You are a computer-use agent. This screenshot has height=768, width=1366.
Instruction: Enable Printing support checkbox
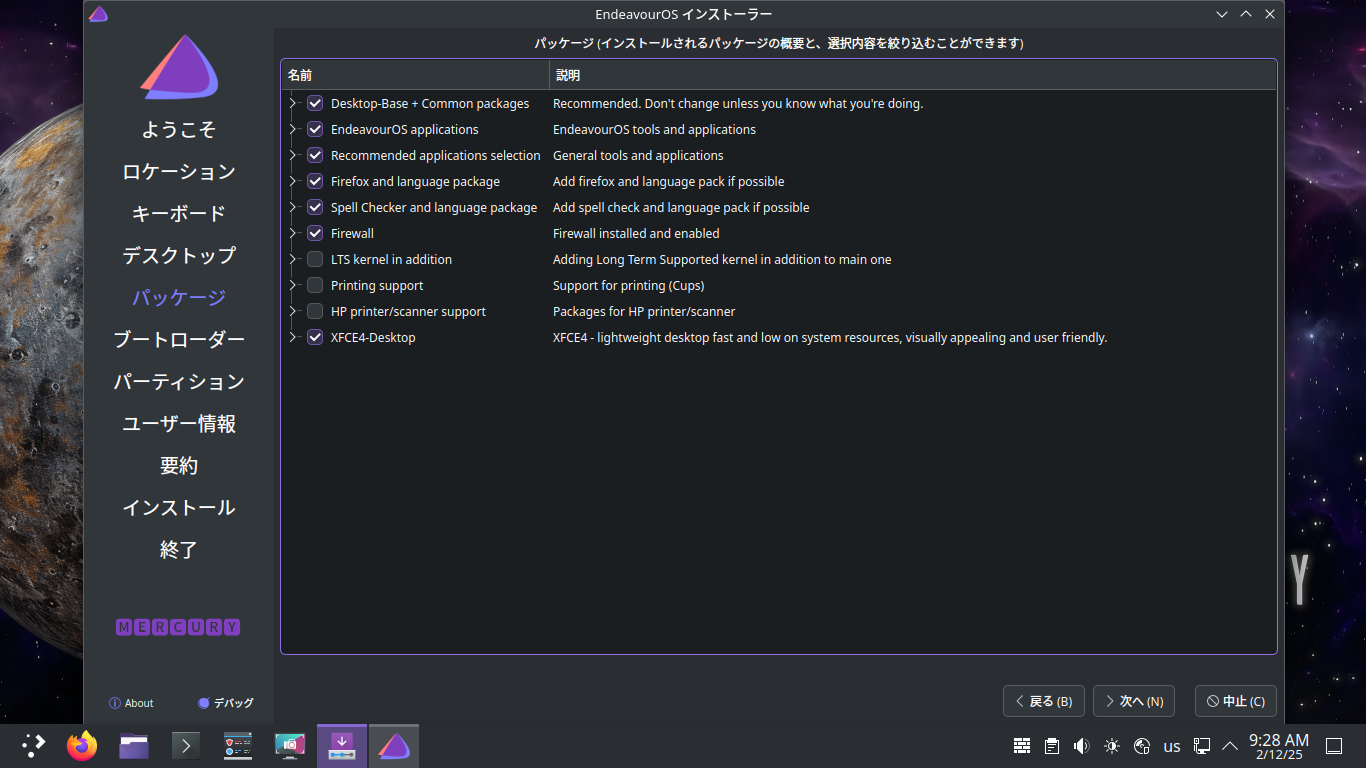point(315,285)
